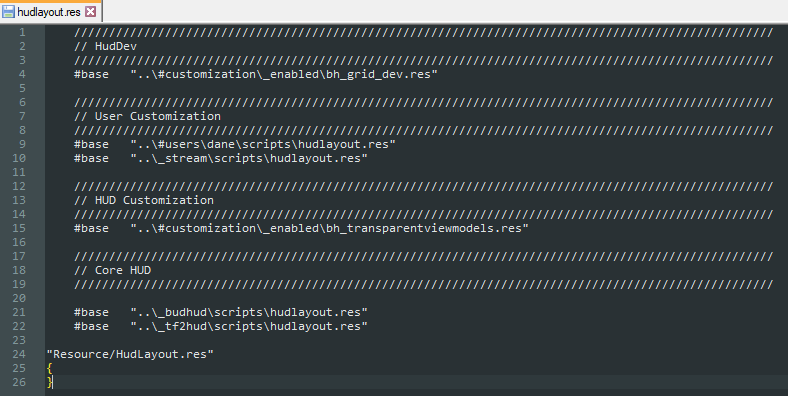The image size is (788, 396).
Task: Click the User Customization comment line
Action: tap(147, 117)
